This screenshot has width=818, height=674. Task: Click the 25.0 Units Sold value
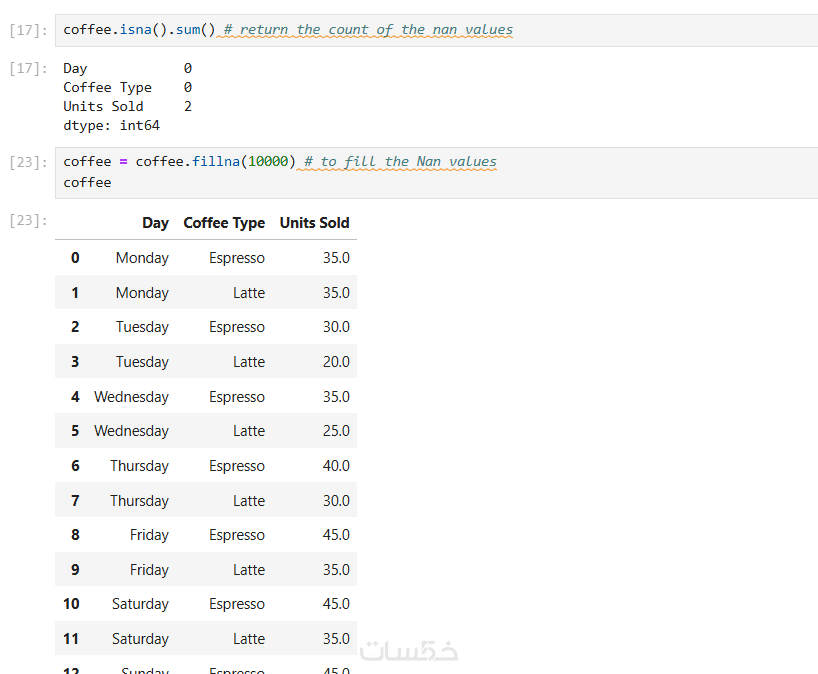tap(336, 431)
